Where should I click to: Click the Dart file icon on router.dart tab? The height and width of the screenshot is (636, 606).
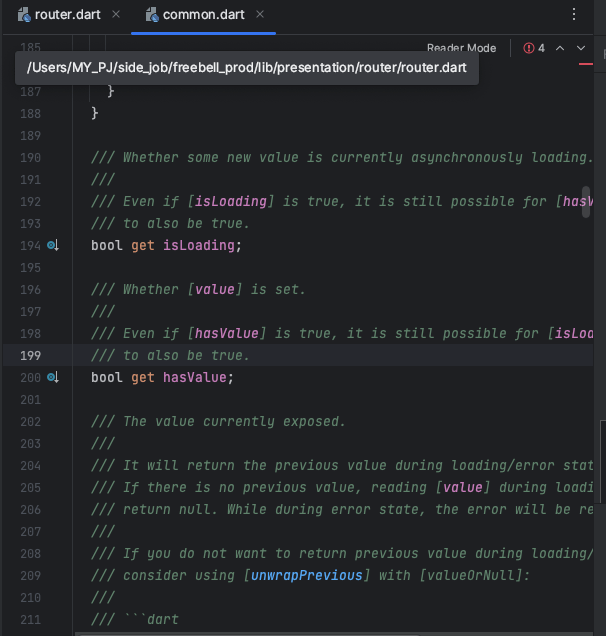(24, 15)
